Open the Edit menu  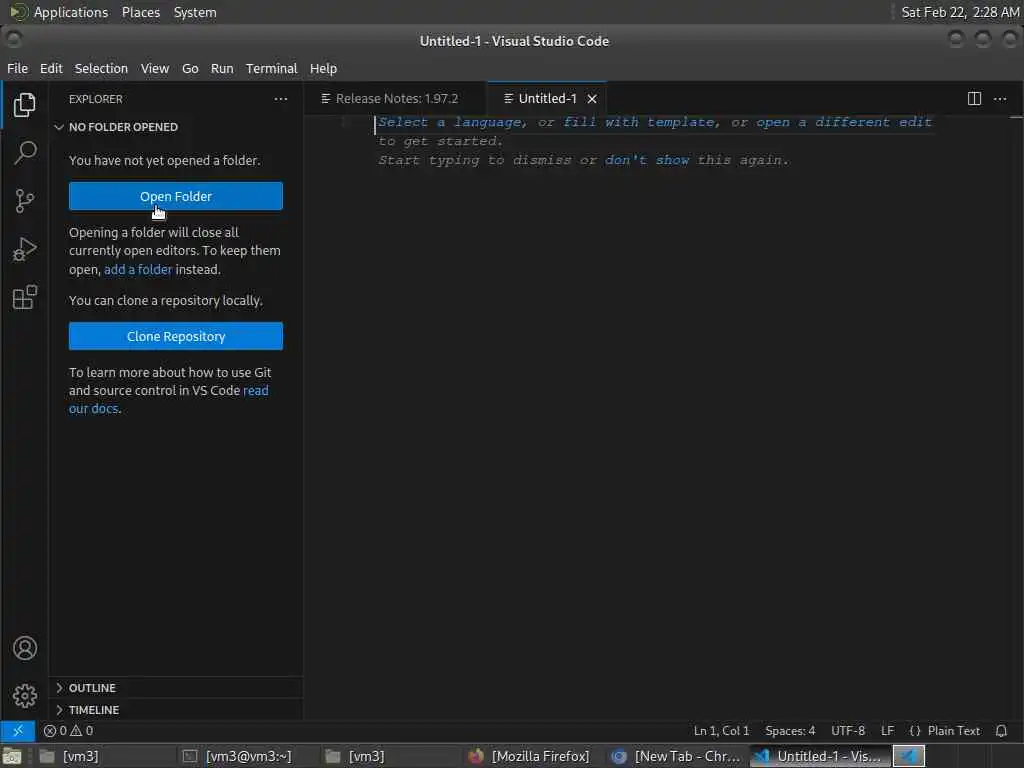point(51,69)
